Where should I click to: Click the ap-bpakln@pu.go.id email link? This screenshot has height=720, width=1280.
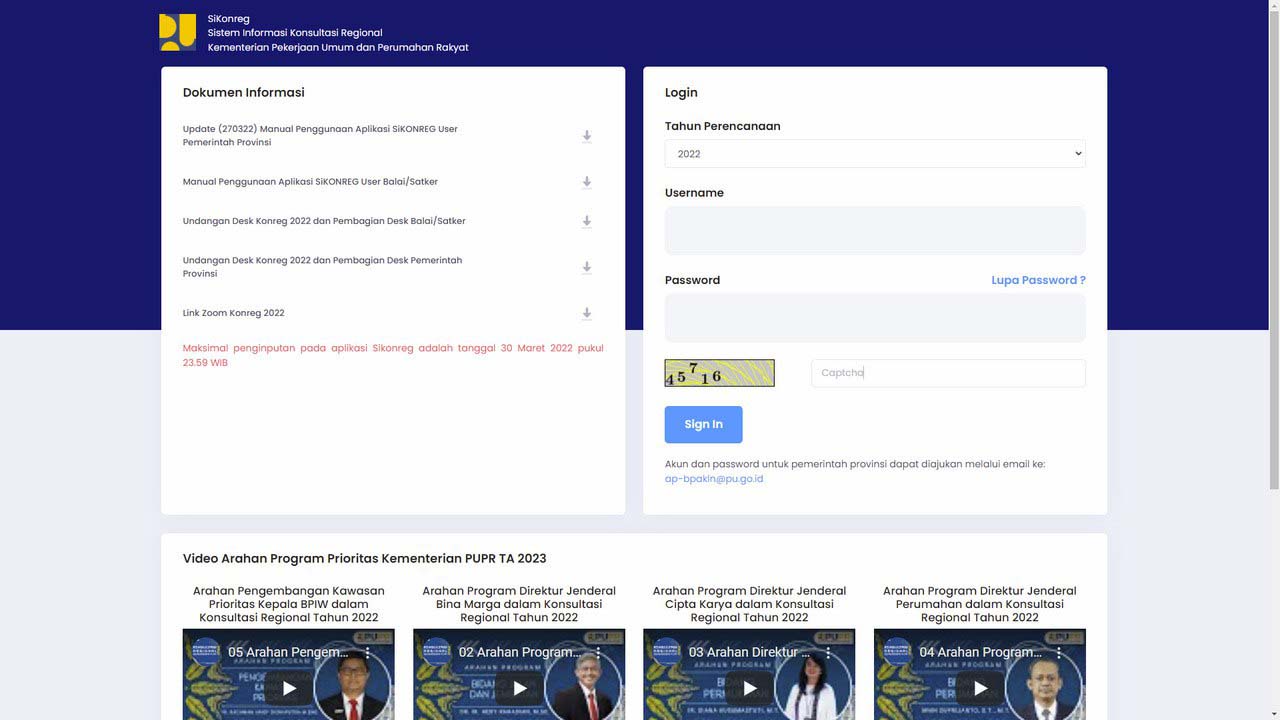pos(713,479)
